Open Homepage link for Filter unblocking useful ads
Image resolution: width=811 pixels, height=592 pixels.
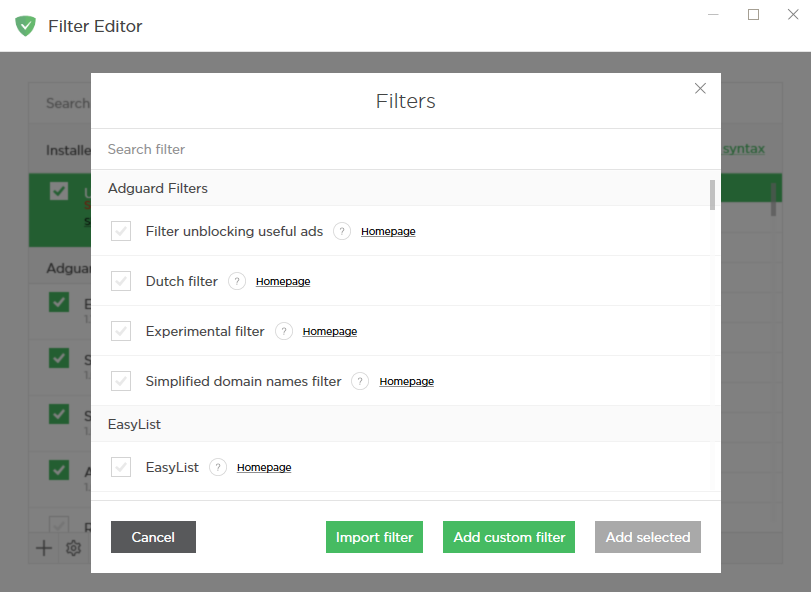click(388, 232)
